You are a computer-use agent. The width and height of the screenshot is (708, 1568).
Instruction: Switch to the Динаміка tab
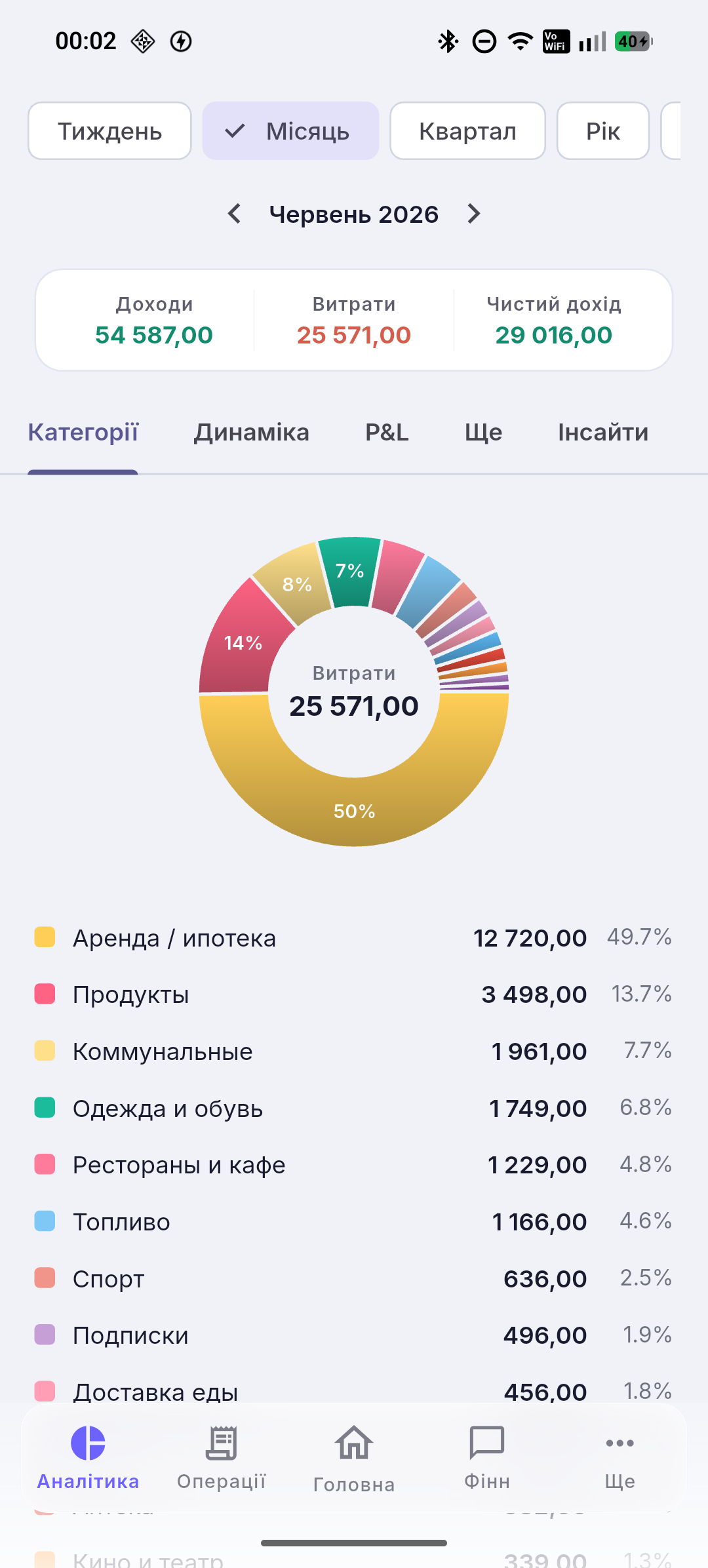tap(252, 433)
